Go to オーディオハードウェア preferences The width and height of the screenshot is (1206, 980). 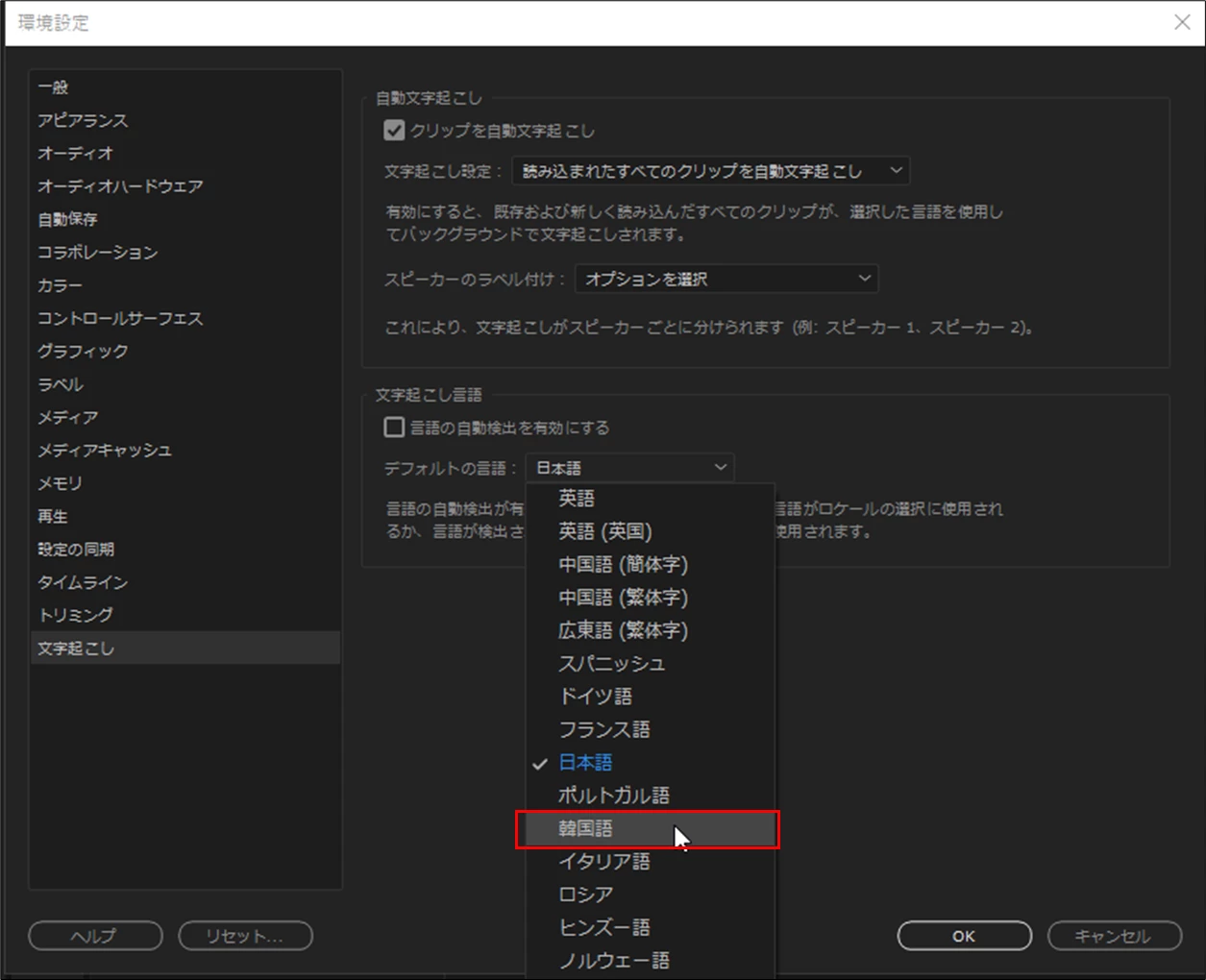pos(185,186)
